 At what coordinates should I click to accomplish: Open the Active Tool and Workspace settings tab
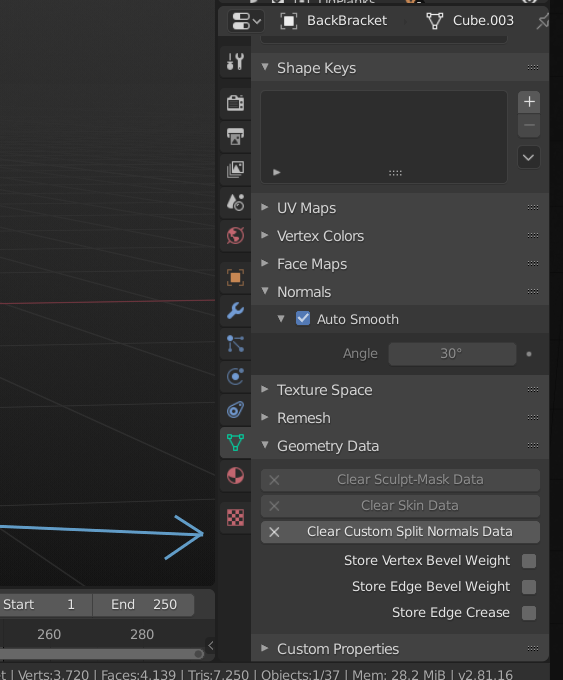click(x=235, y=62)
